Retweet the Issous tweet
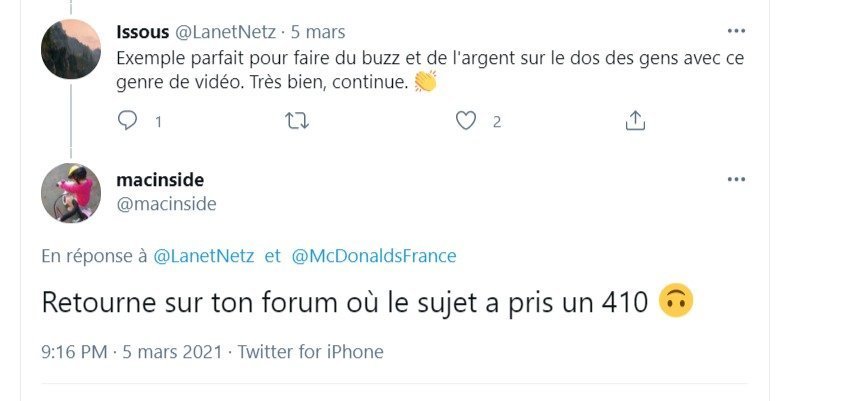Screen dimensions: 853x401 click(297, 121)
